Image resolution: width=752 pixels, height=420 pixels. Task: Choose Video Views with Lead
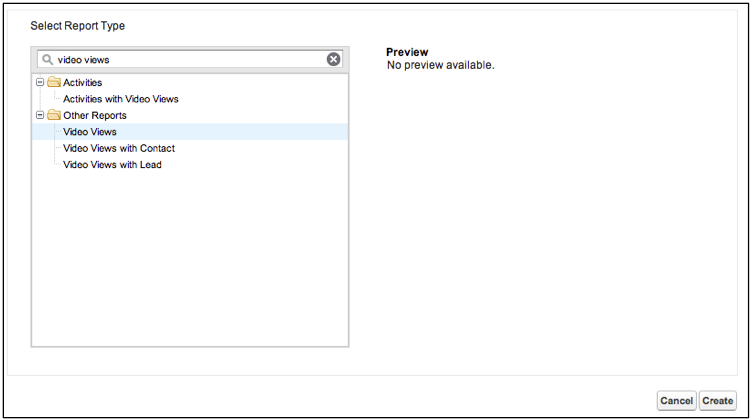click(x=112, y=164)
